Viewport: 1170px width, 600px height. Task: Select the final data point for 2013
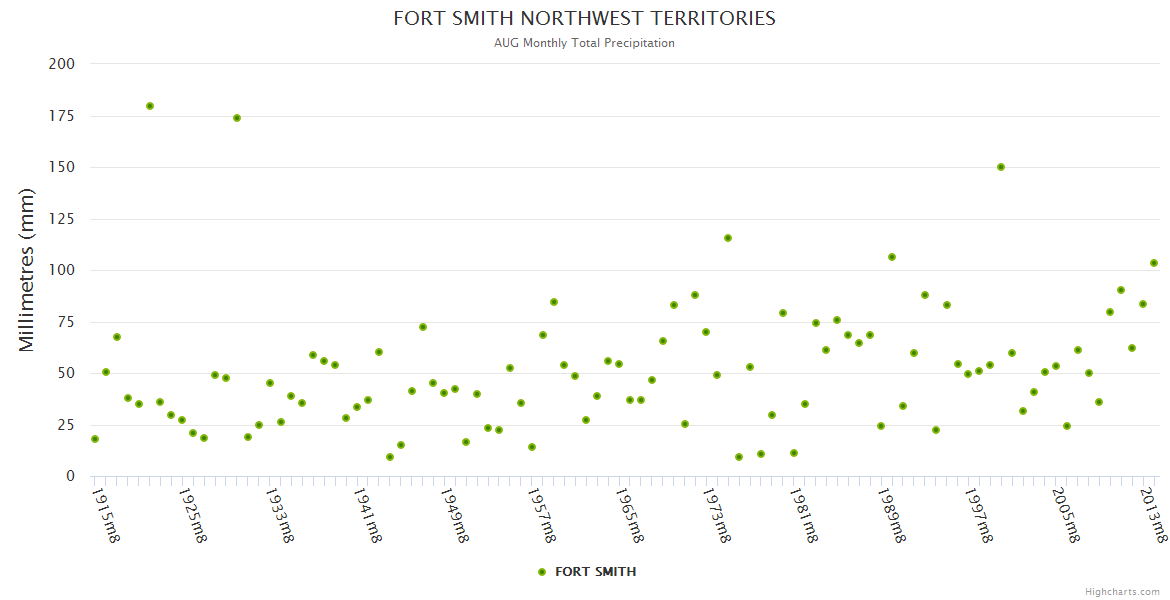(x=1154, y=263)
